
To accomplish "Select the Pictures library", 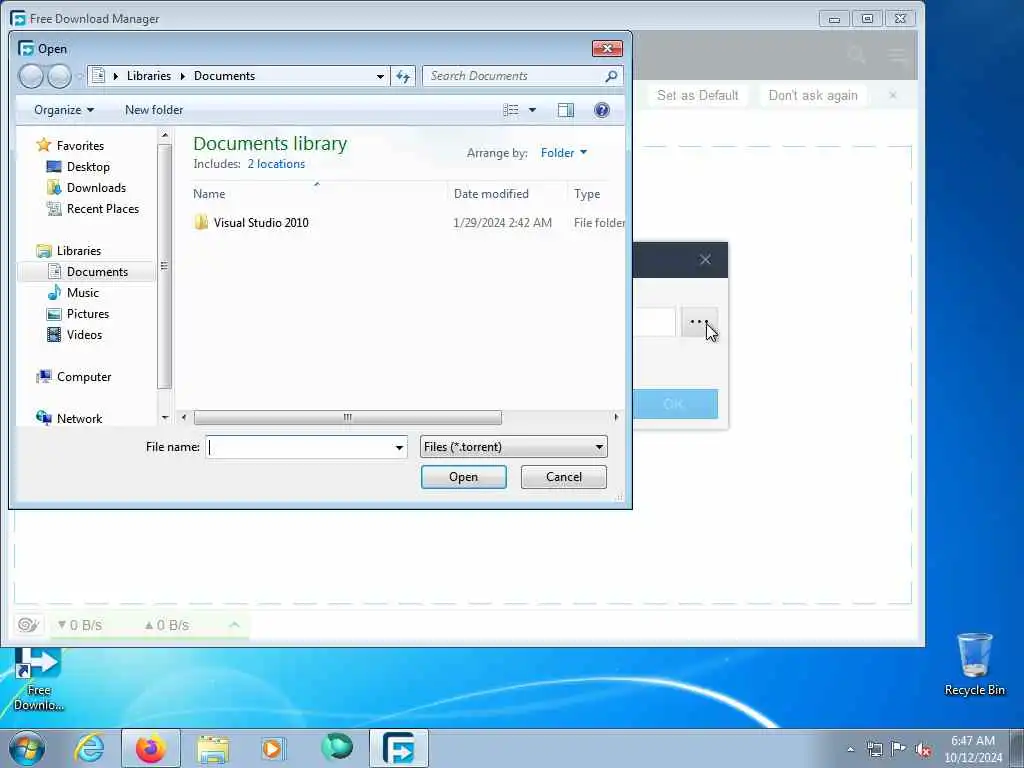I will pyautogui.click(x=88, y=313).
